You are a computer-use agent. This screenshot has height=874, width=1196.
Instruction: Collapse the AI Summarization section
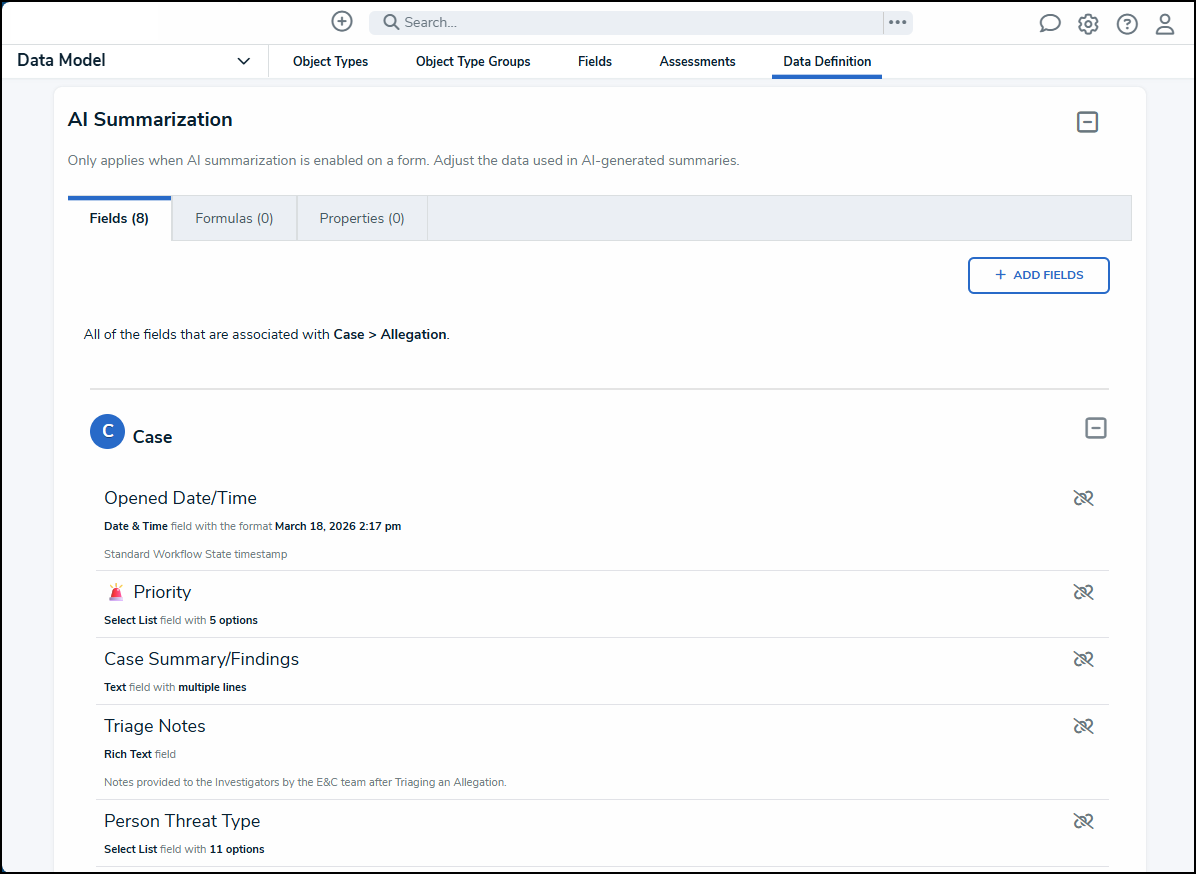(1087, 122)
